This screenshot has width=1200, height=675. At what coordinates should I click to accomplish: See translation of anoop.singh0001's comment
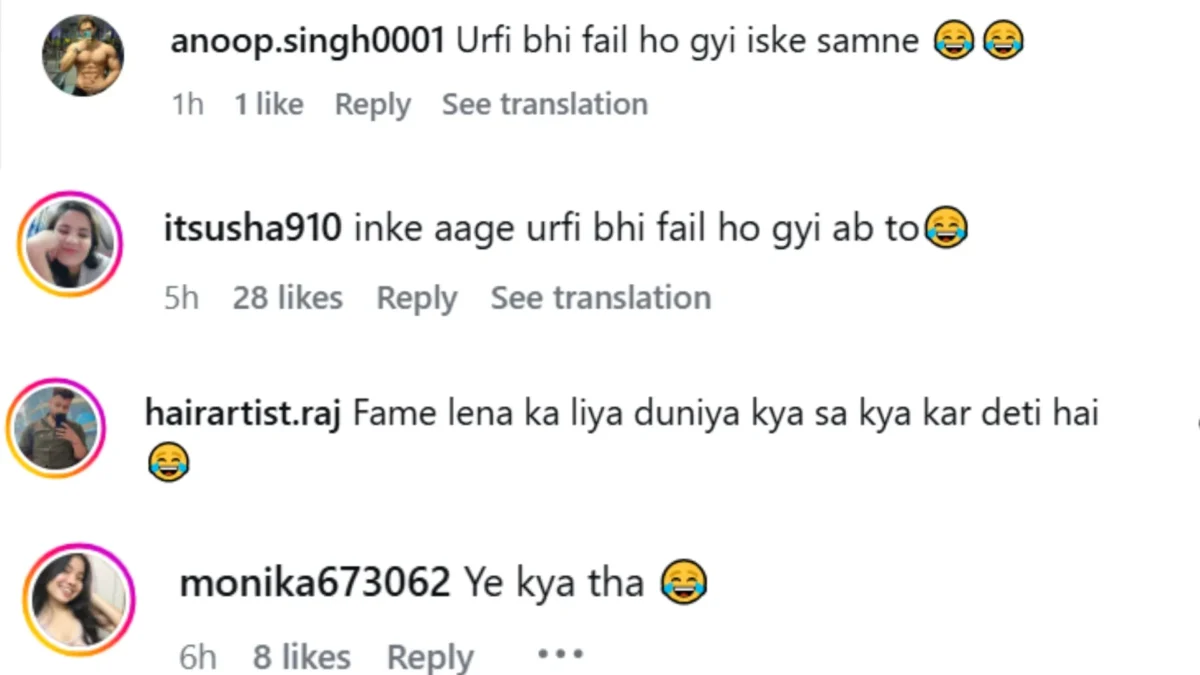click(x=545, y=104)
